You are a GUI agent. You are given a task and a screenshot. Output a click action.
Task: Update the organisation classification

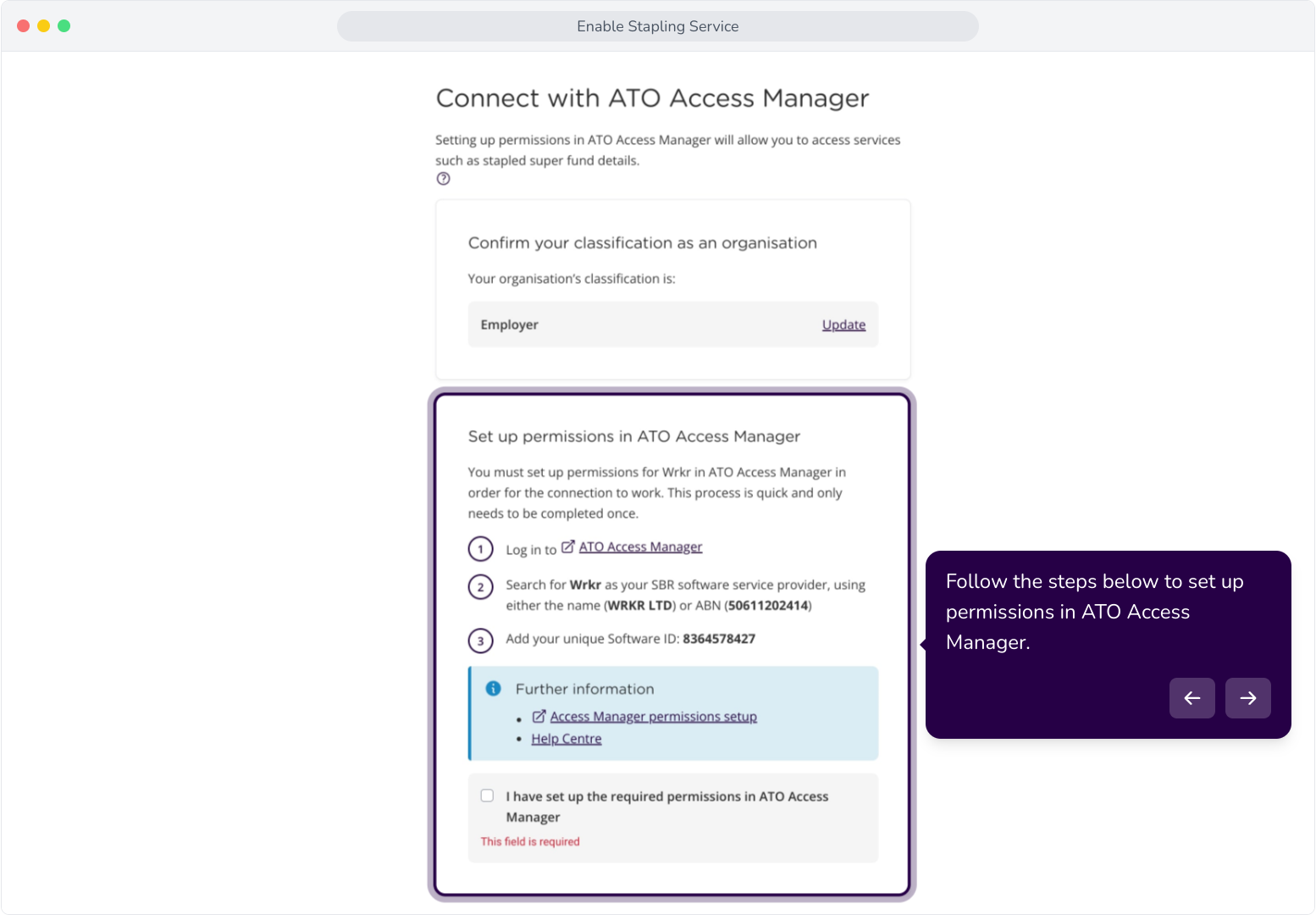843,324
